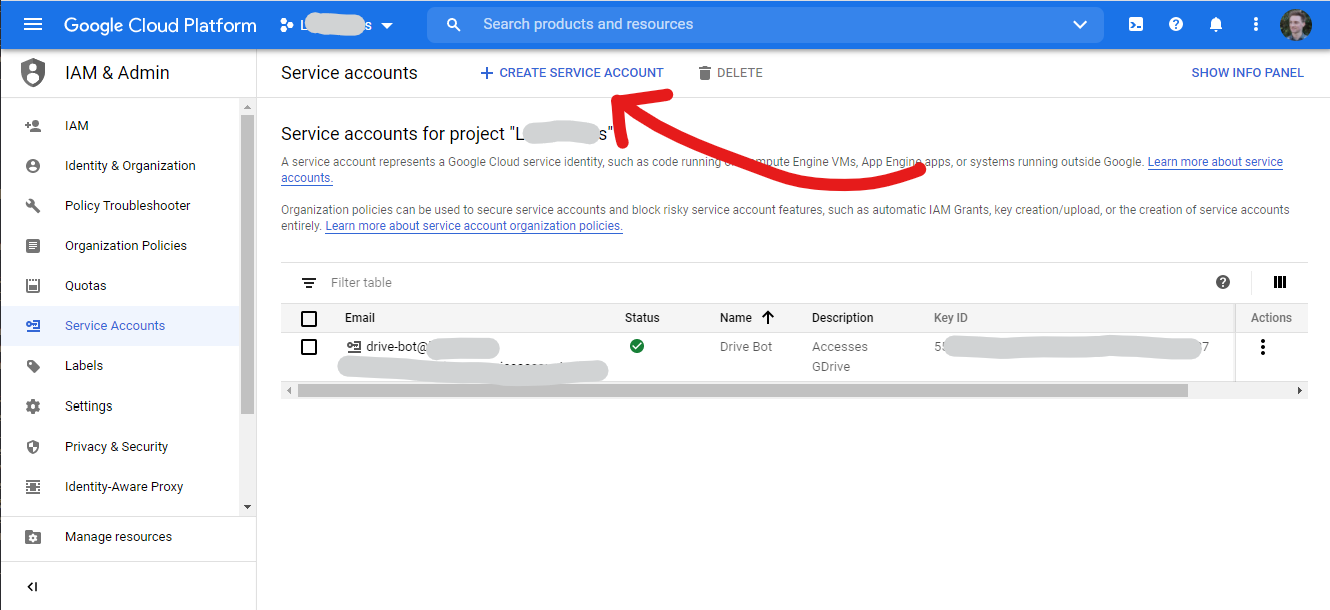Click the 'Accesses GDrive' description cell
The height and width of the screenshot is (610, 1330).
840,357
